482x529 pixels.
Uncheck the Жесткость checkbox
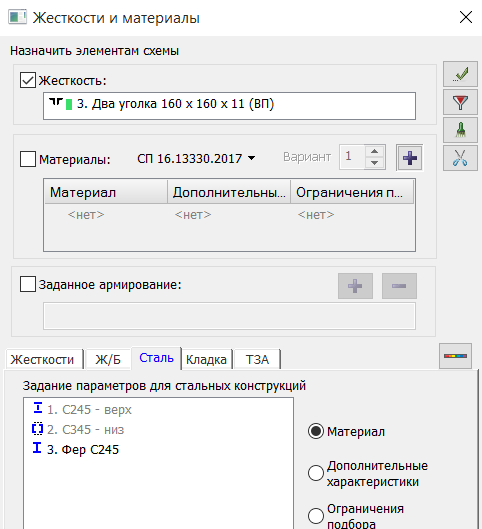click(x=28, y=80)
